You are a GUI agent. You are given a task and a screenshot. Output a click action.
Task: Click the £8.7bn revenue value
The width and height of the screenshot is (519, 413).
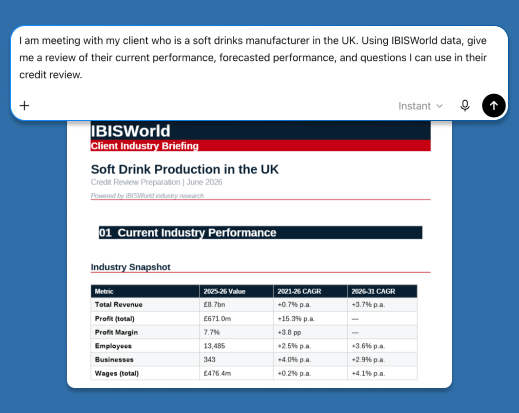214,305
